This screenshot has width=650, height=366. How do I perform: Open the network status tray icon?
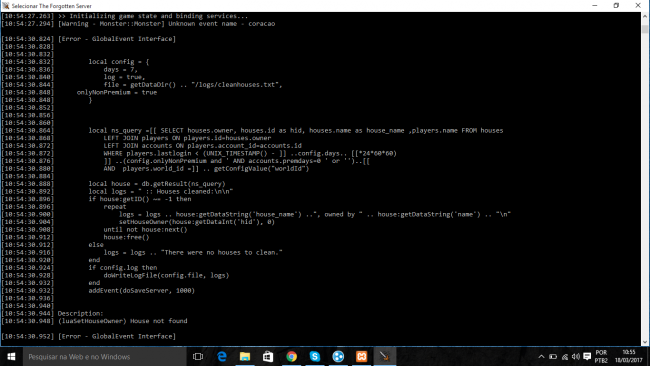pos(565,356)
